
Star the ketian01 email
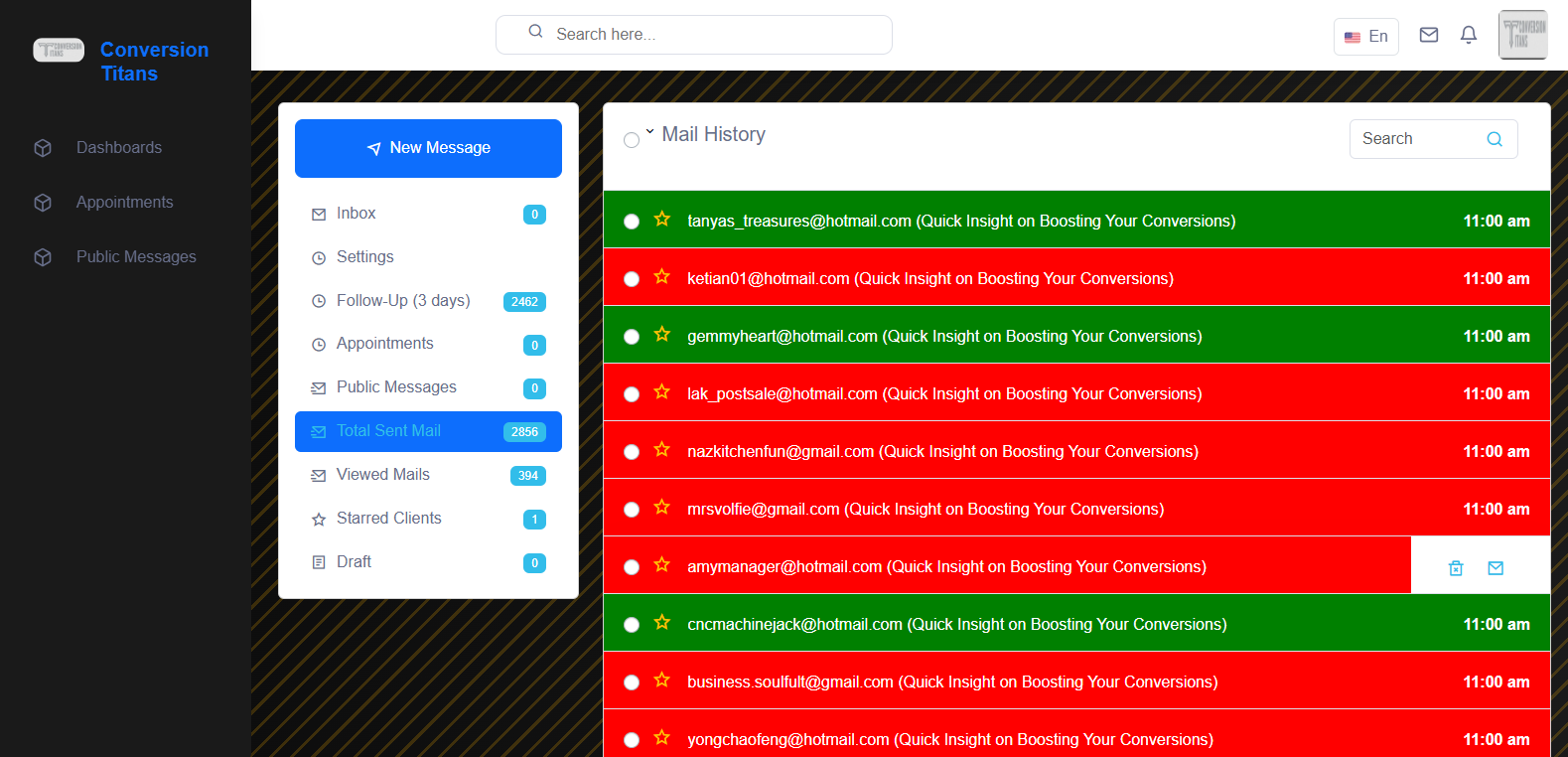click(662, 277)
